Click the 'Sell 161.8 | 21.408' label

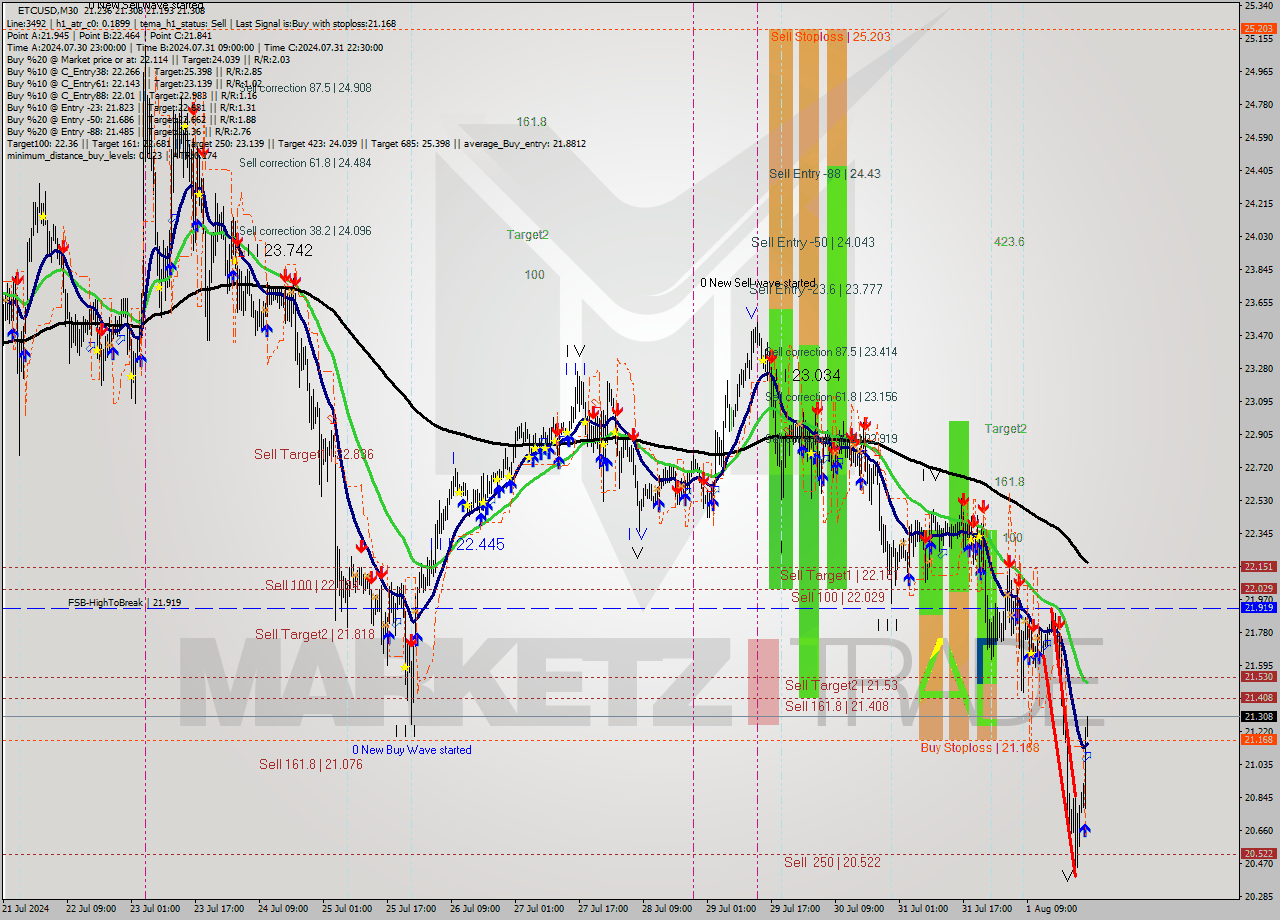(x=837, y=706)
